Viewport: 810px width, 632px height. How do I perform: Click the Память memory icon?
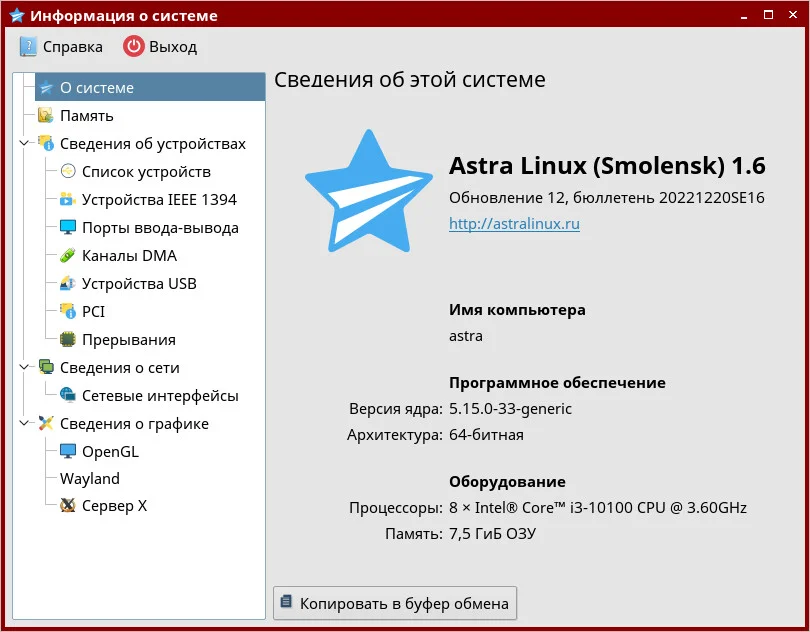pos(45,115)
